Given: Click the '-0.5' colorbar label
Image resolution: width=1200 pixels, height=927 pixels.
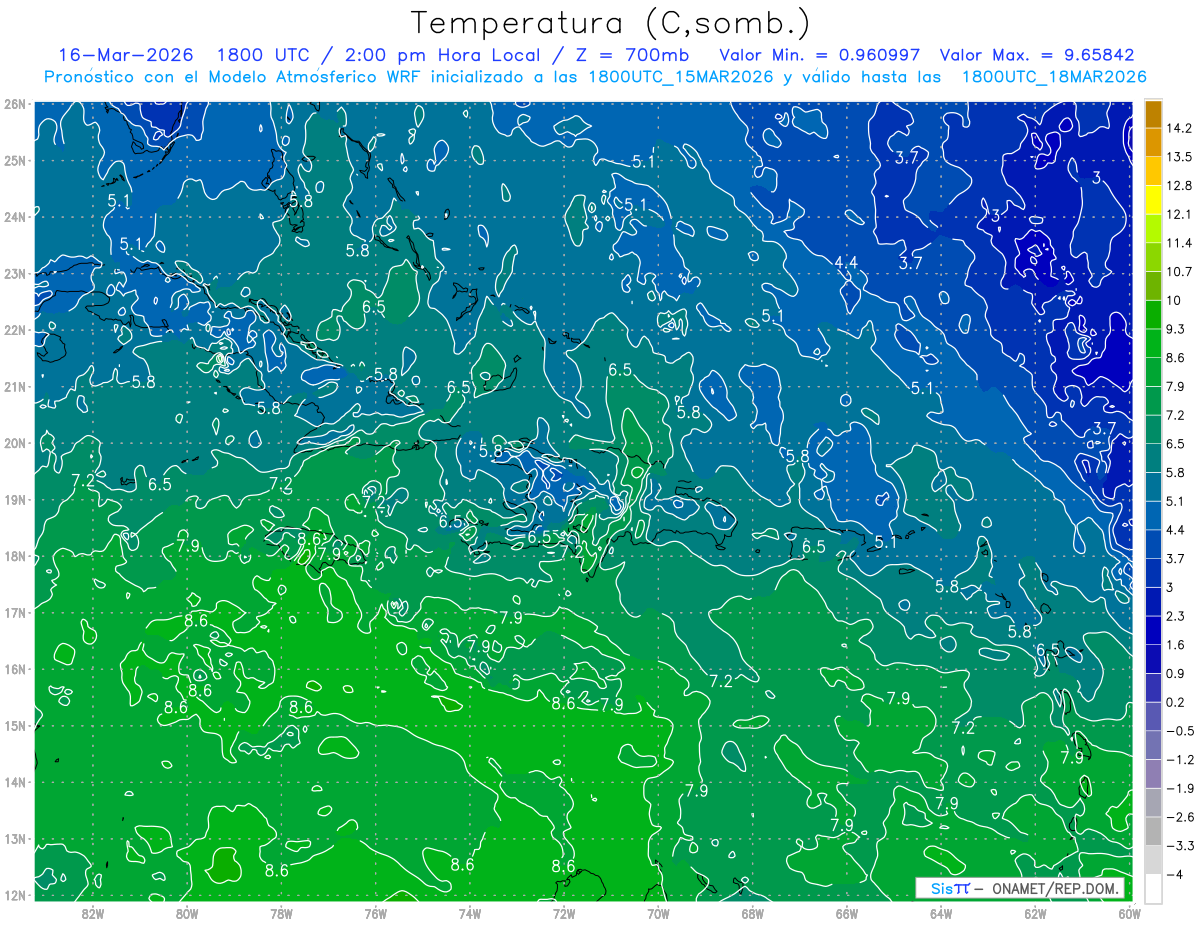Looking at the screenshot, I should tap(1179, 730).
